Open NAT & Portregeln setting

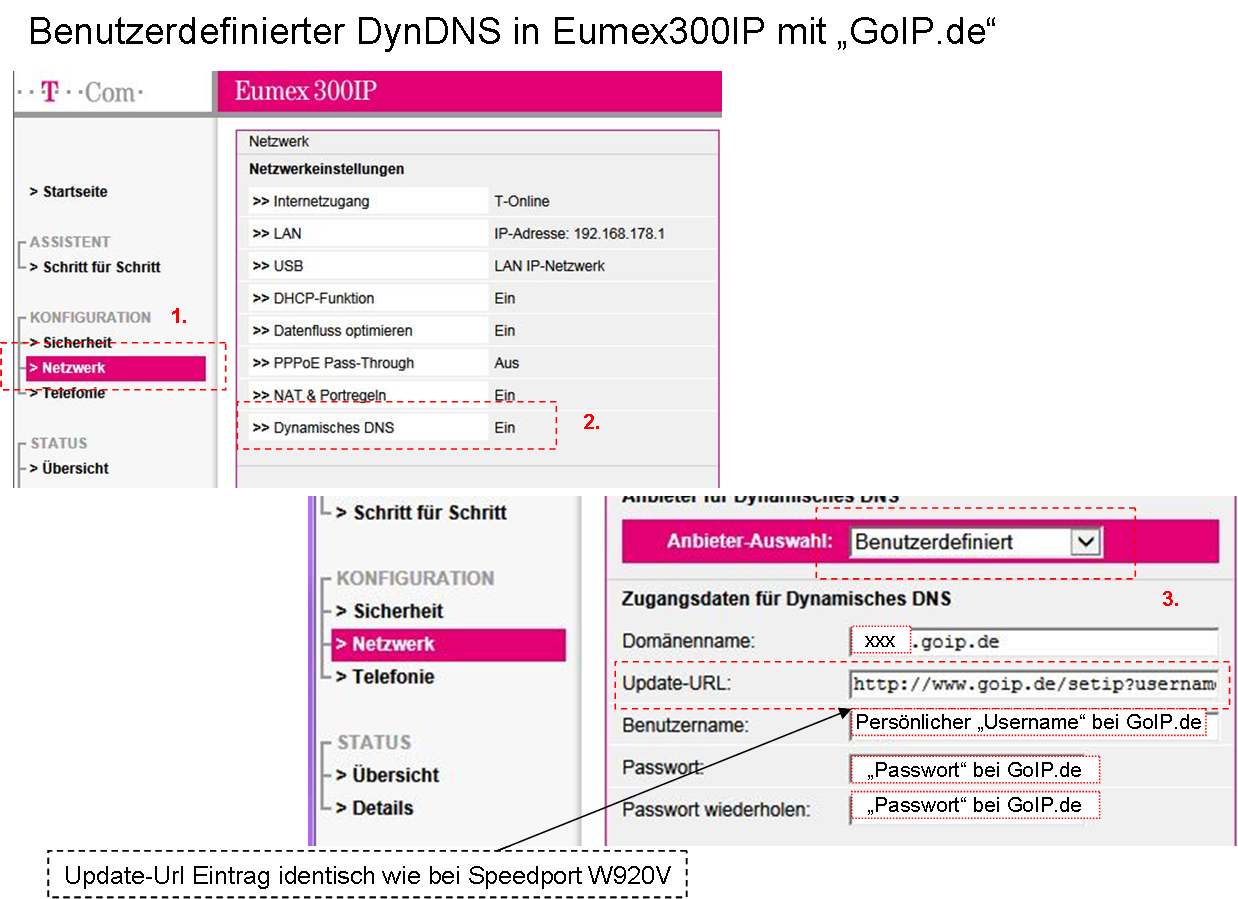coord(368,395)
